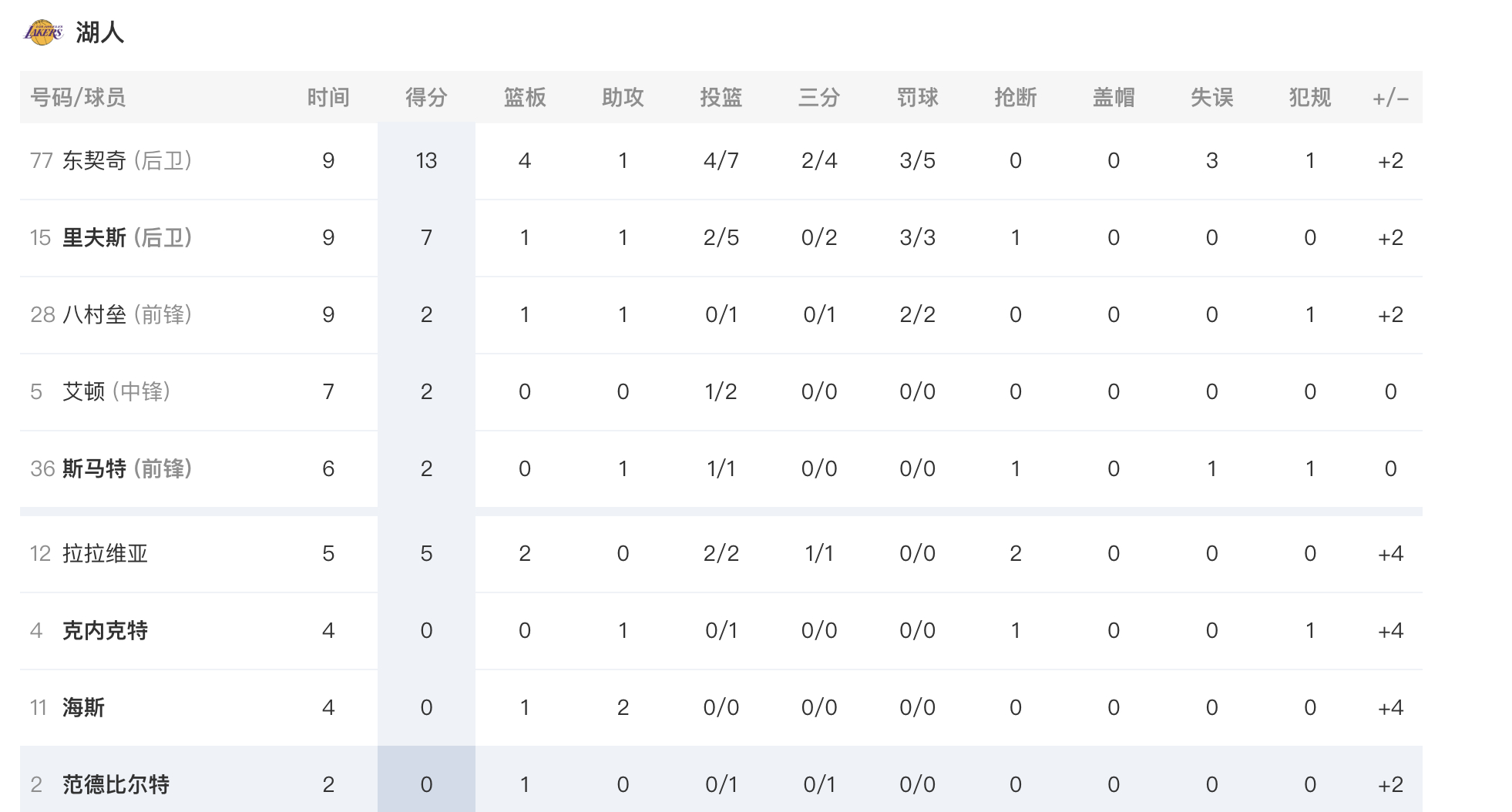1512x812 pixels.
Task: Open player 拉拉维亚 profile link
Action: (105, 553)
